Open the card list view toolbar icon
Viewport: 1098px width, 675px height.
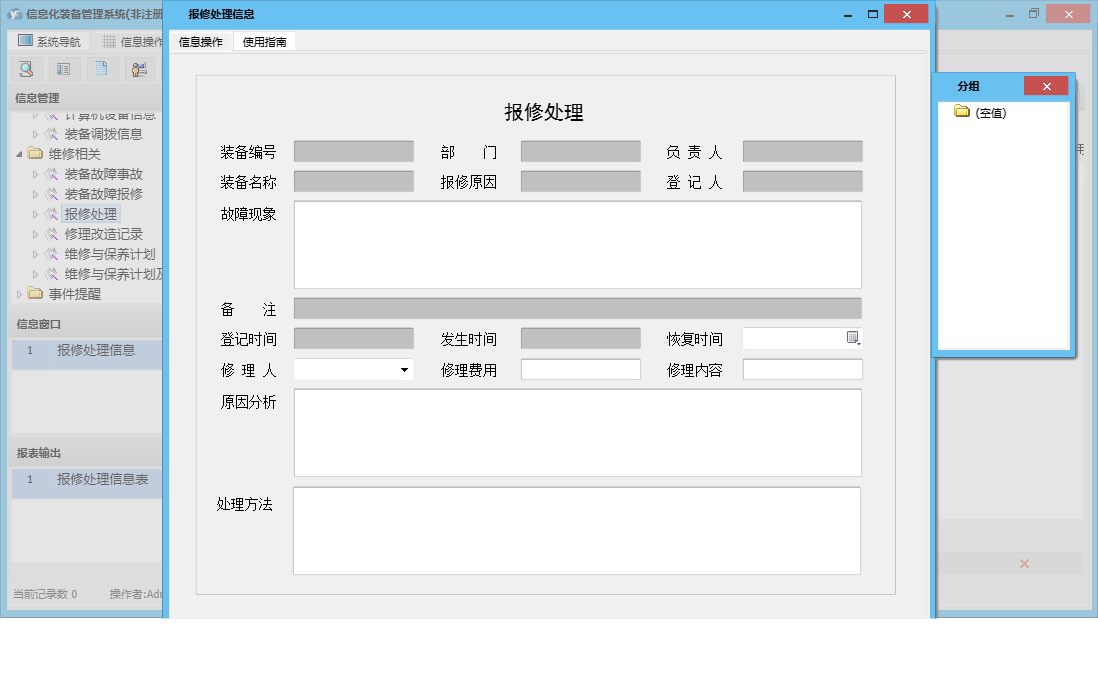[63, 68]
